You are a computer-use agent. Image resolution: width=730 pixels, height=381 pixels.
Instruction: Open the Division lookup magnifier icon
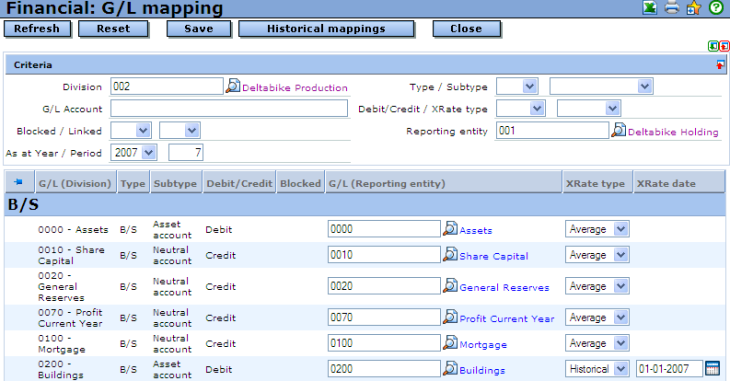[233, 86]
